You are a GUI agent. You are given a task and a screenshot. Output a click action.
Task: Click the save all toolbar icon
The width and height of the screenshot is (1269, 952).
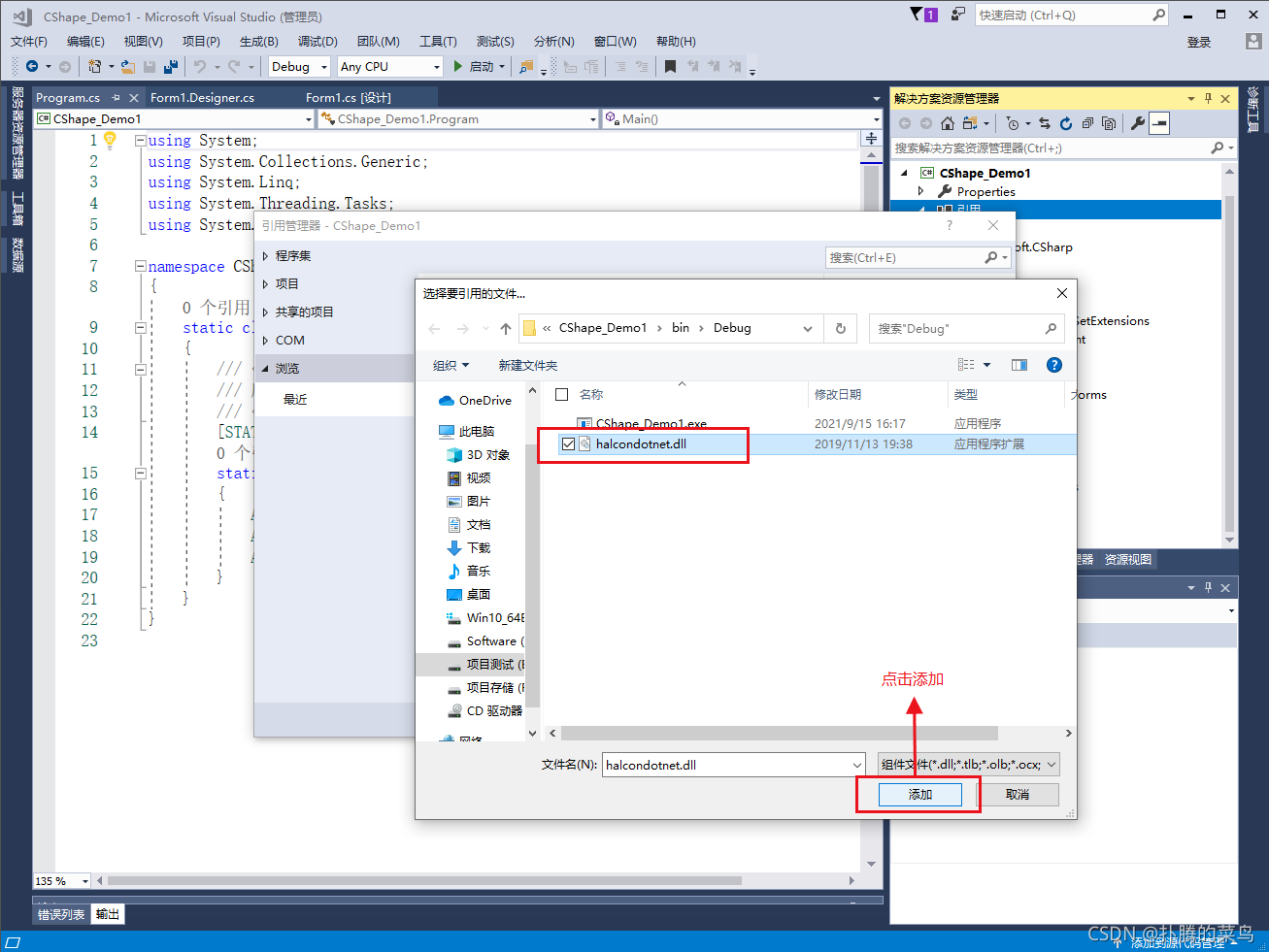pyautogui.click(x=171, y=66)
